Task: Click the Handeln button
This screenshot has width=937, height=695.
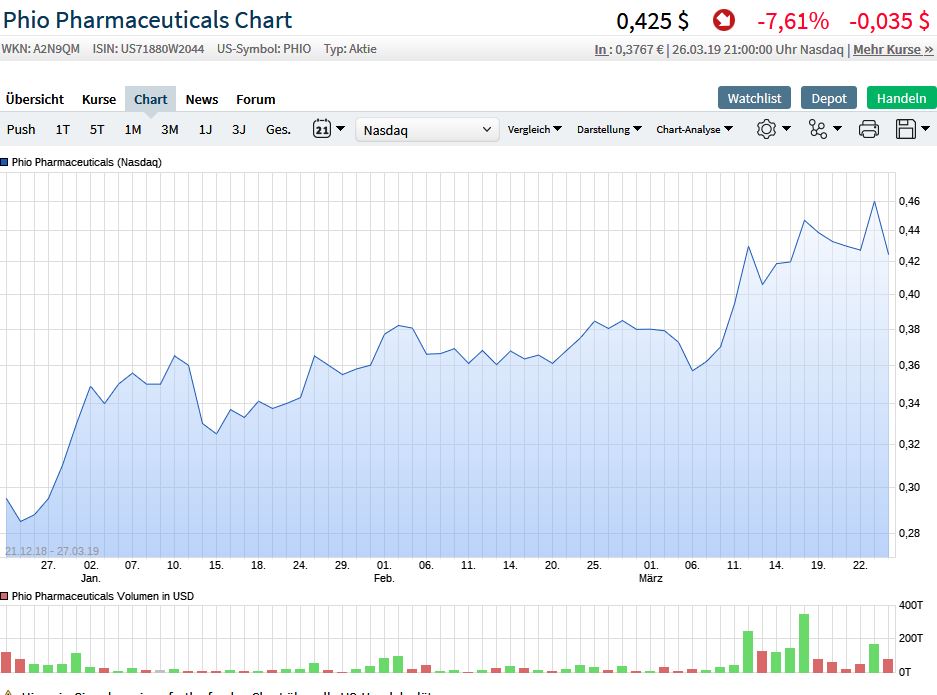Action: pos(899,98)
